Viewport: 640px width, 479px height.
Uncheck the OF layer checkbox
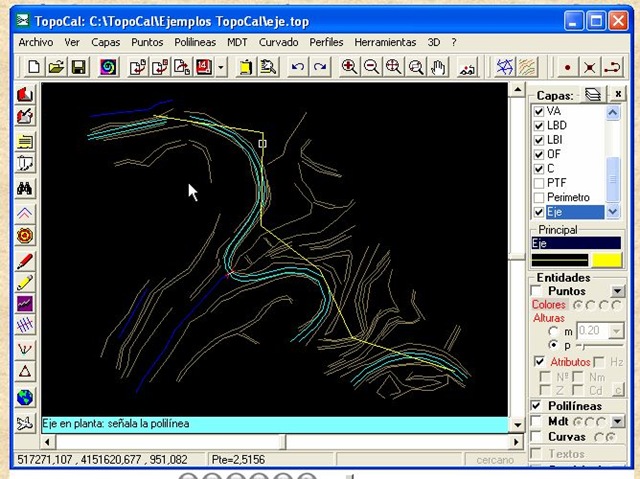coord(539,154)
